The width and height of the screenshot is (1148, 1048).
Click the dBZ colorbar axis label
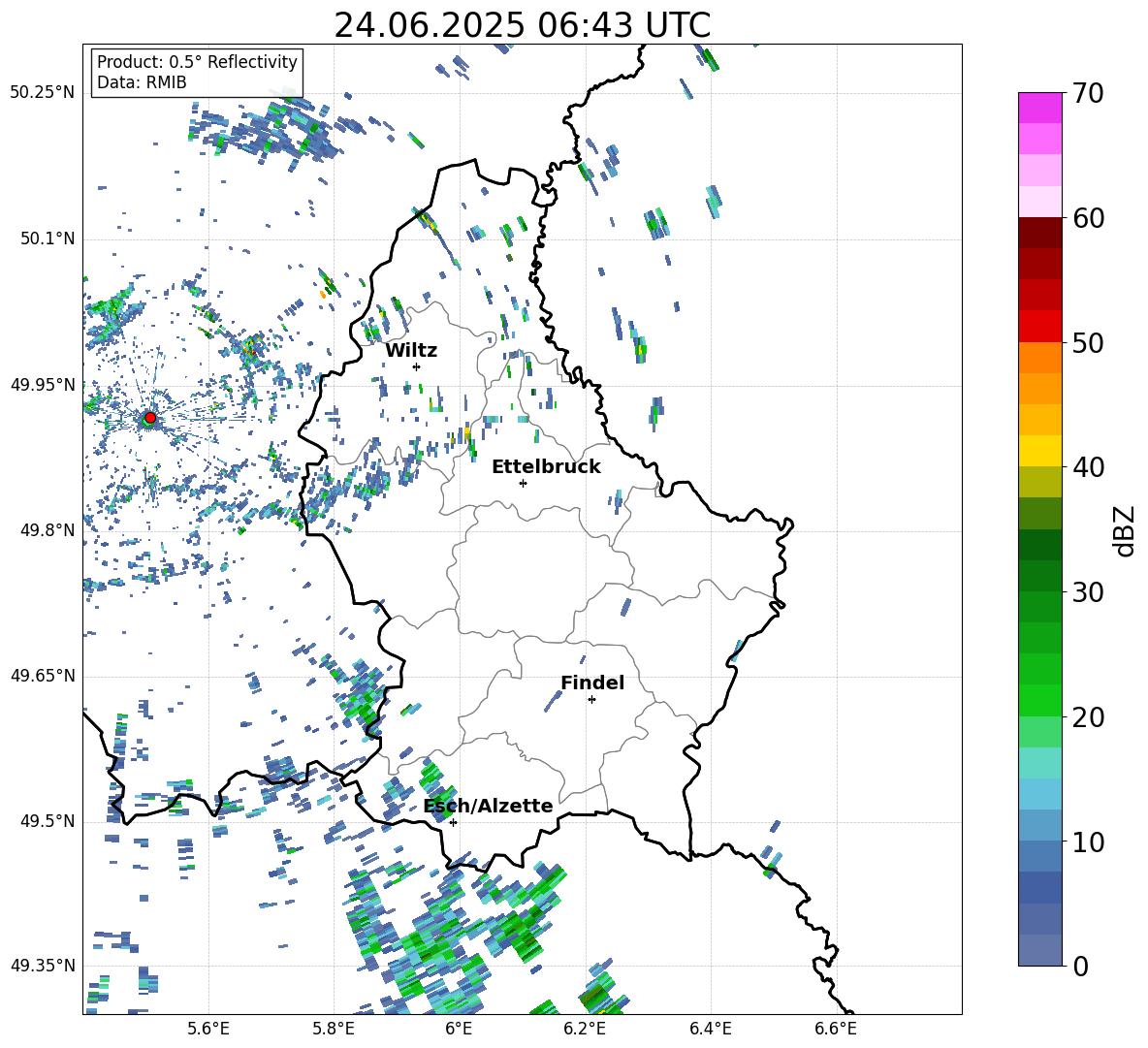pos(1124,530)
